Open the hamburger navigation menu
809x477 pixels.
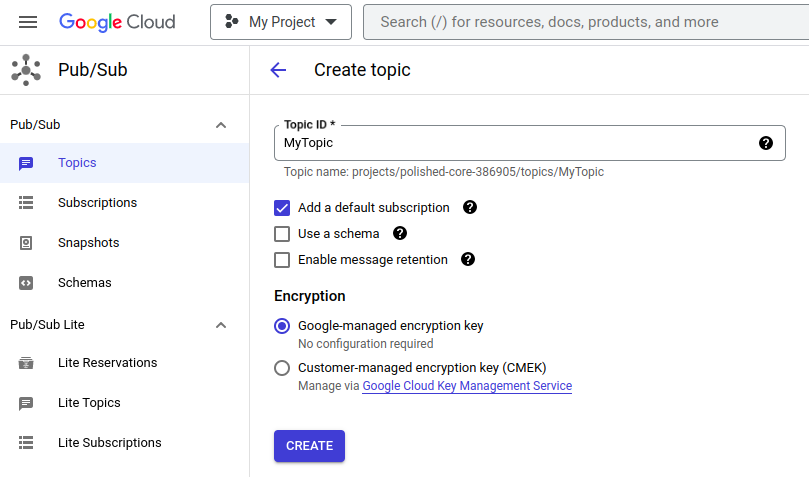pos(28,22)
